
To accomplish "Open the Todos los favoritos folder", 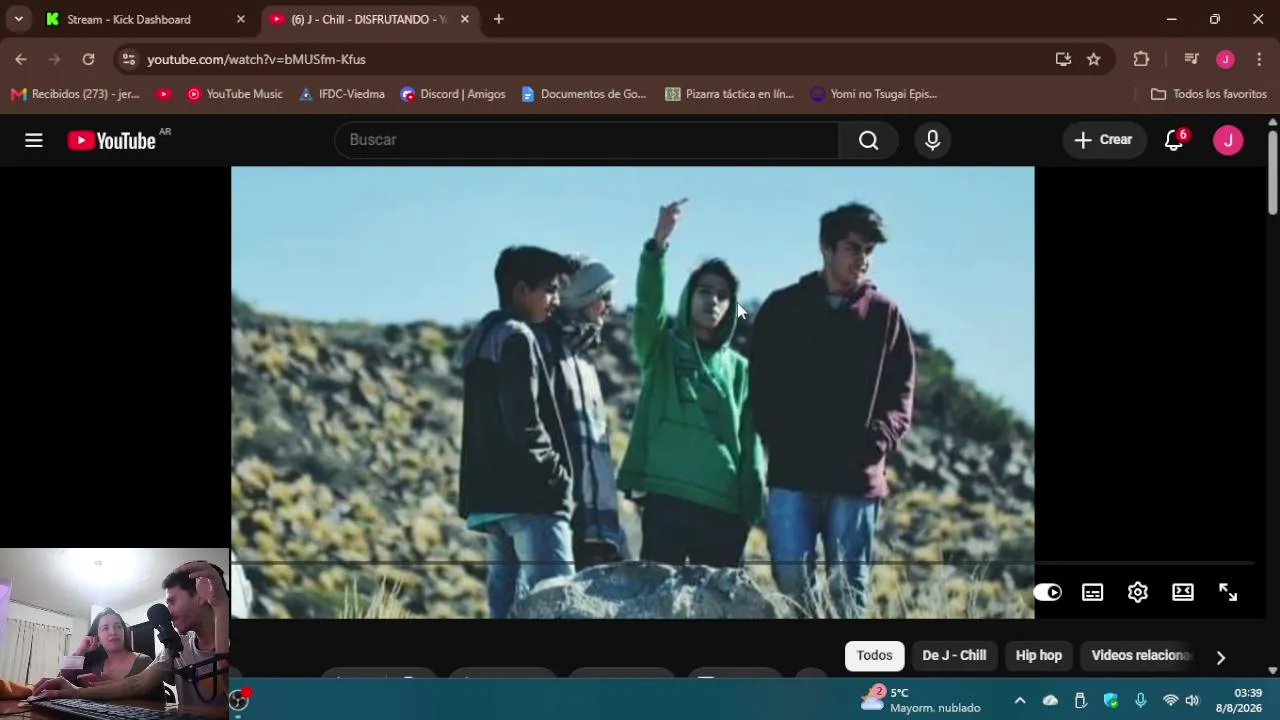I will coord(1208,94).
